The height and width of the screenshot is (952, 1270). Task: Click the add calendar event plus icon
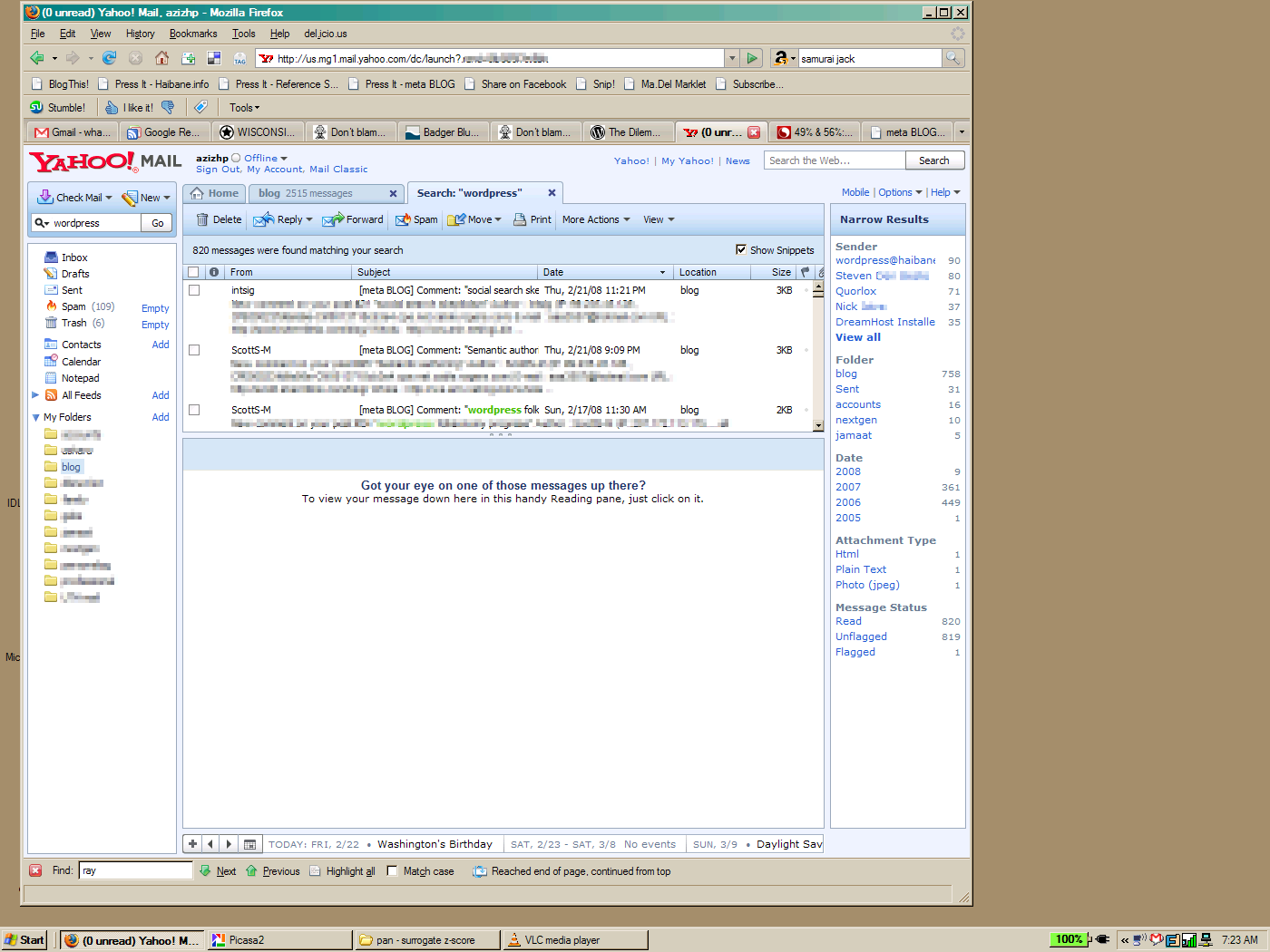pyautogui.click(x=192, y=843)
